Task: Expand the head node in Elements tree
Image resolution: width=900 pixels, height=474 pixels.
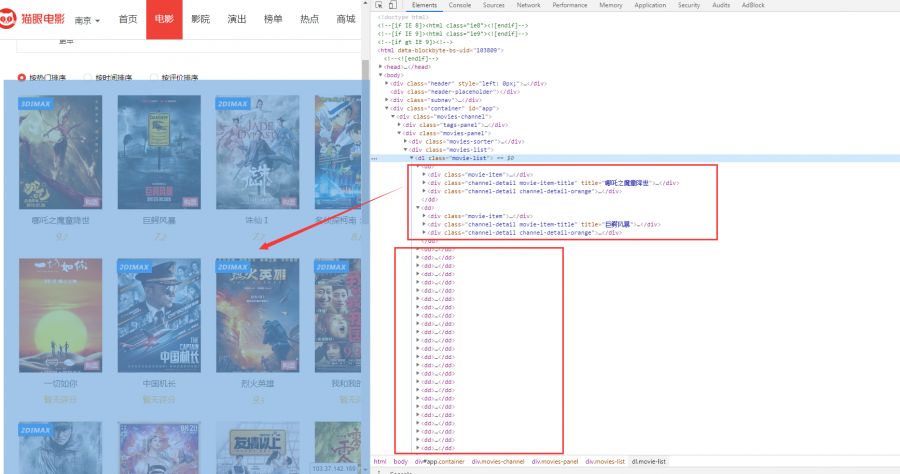Action: [x=381, y=67]
